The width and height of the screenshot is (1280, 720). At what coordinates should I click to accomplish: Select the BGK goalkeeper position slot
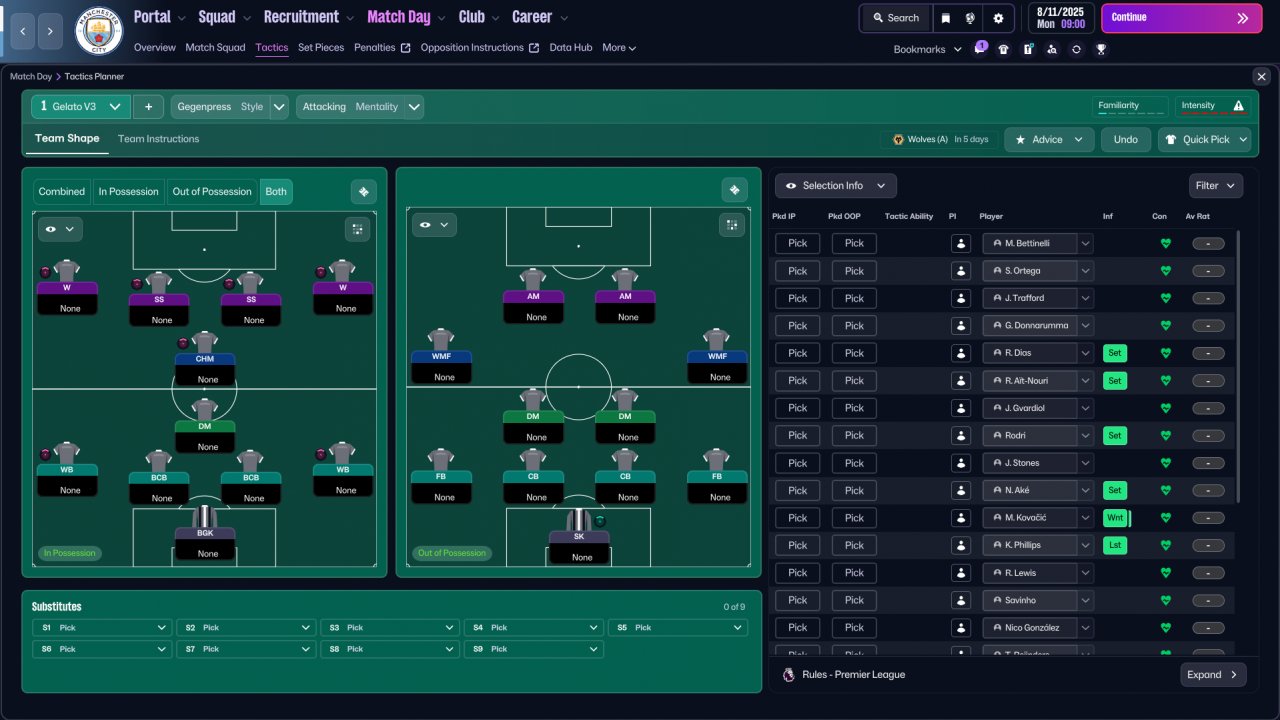[205, 533]
